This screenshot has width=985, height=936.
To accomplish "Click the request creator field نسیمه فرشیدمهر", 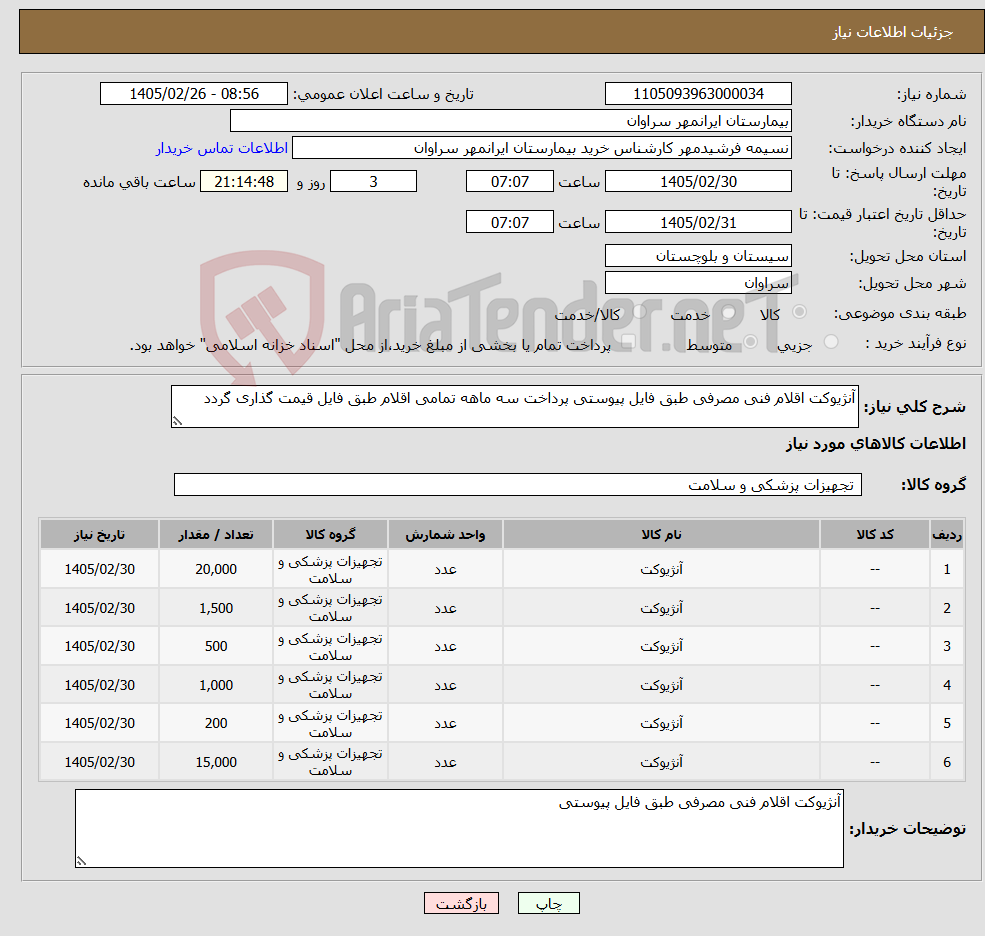I will tap(541, 148).
